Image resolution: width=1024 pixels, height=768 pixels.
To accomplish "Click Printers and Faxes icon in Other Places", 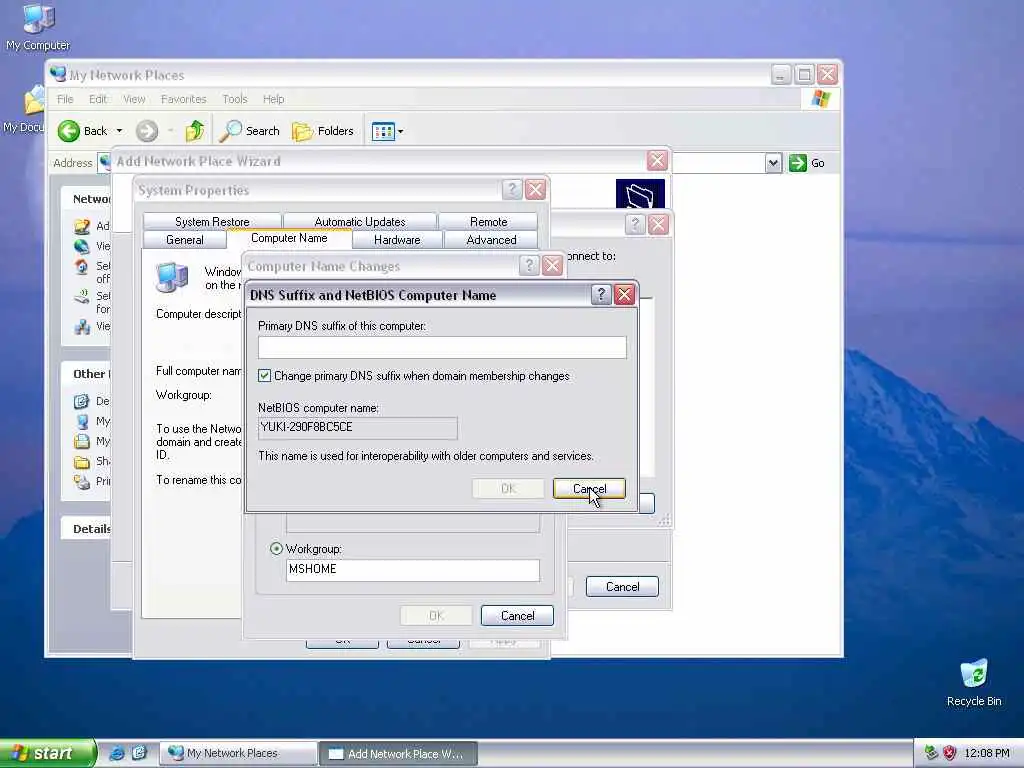I will (x=82, y=482).
